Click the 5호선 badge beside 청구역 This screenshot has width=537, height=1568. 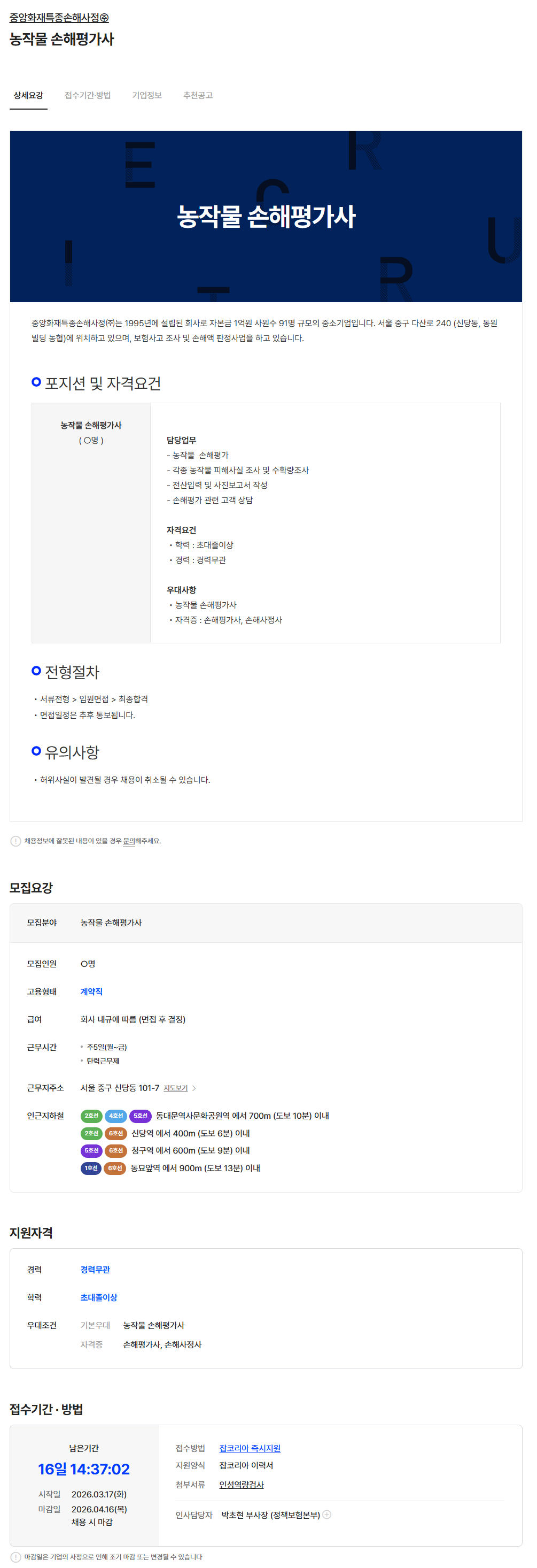click(x=91, y=1150)
